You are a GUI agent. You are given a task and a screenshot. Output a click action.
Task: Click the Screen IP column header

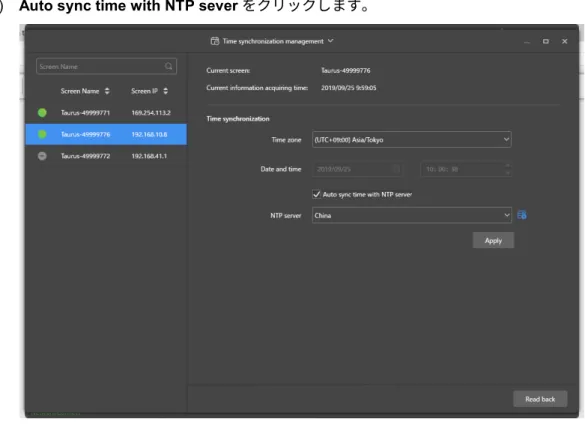(x=144, y=91)
